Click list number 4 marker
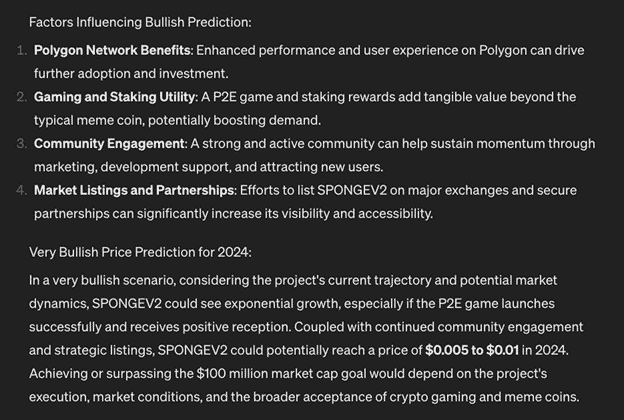 [x=22, y=190]
